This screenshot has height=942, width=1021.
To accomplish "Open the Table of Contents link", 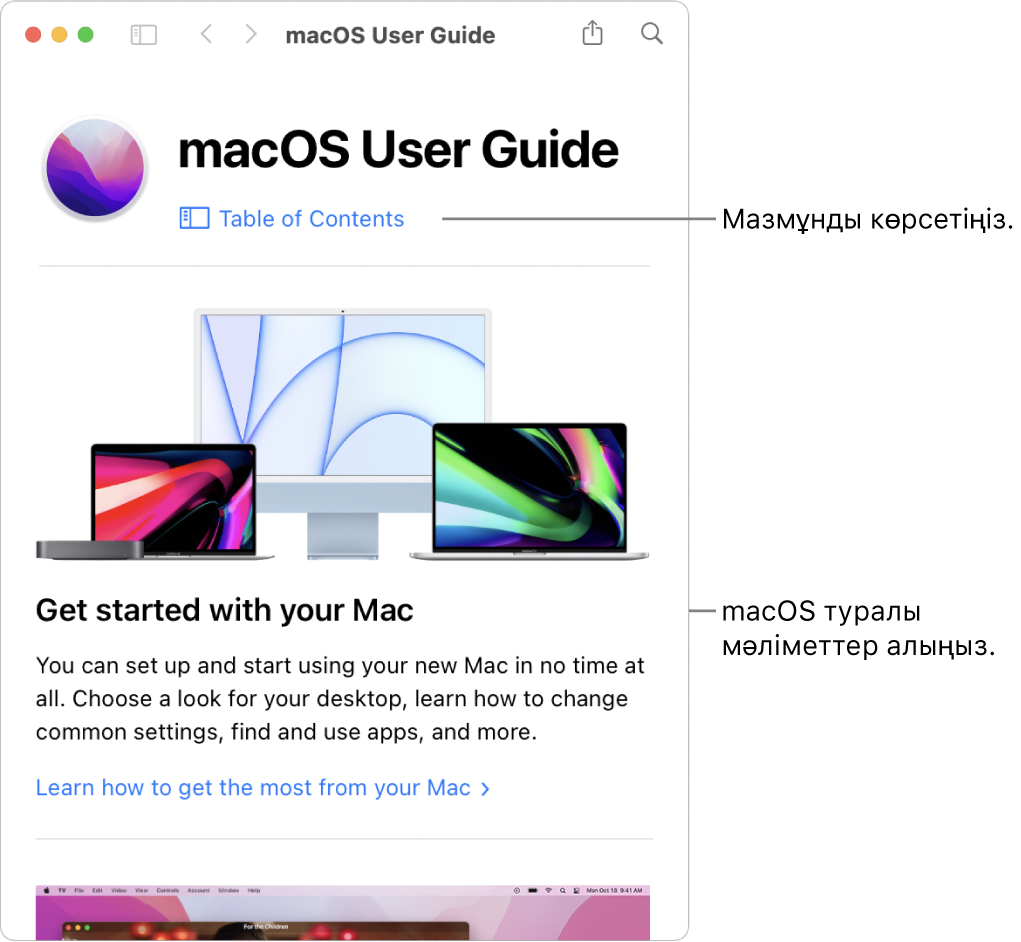I will click(311, 219).
